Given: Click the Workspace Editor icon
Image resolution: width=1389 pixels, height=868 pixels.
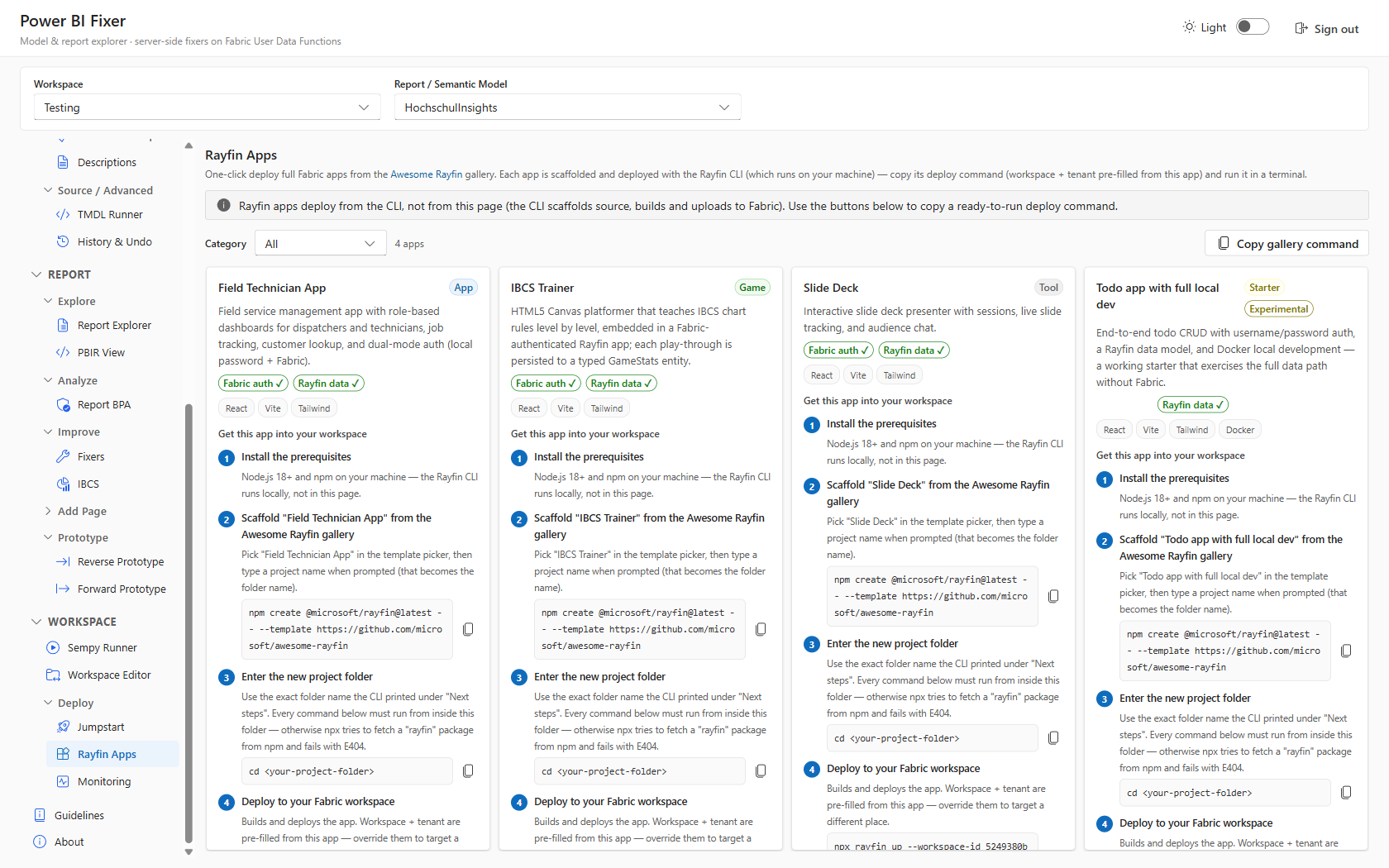Looking at the screenshot, I should click(53, 675).
